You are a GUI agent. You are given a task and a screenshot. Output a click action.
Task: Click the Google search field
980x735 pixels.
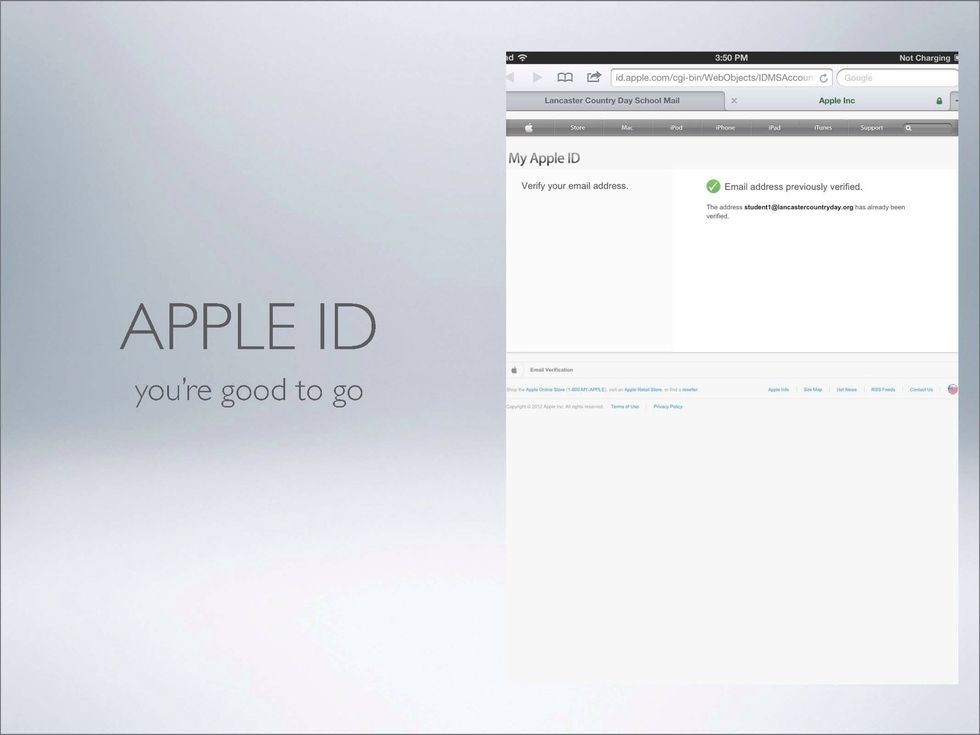[x=898, y=78]
